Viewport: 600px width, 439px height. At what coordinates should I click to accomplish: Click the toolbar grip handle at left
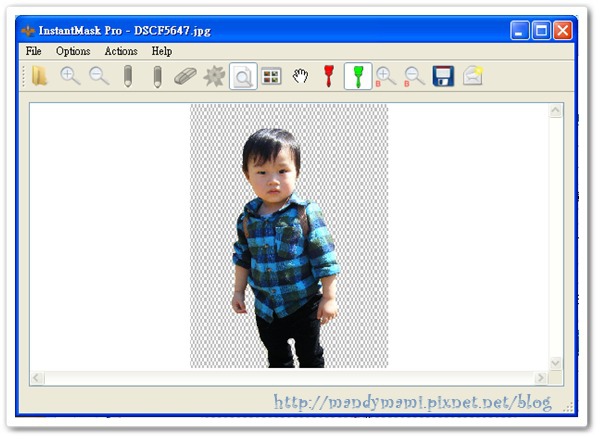click(x=24, y=76)
